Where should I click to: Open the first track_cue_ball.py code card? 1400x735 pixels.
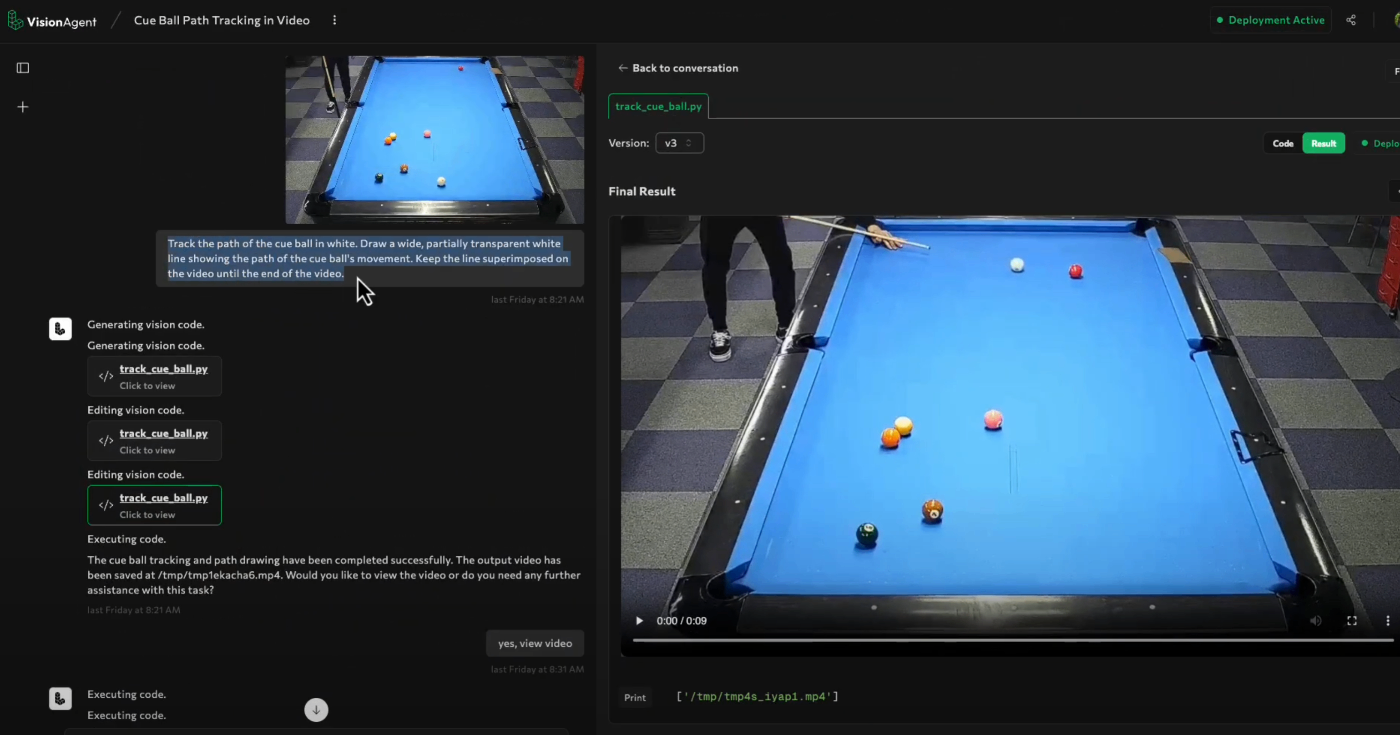pyautogui.click(x=154, y=376)
